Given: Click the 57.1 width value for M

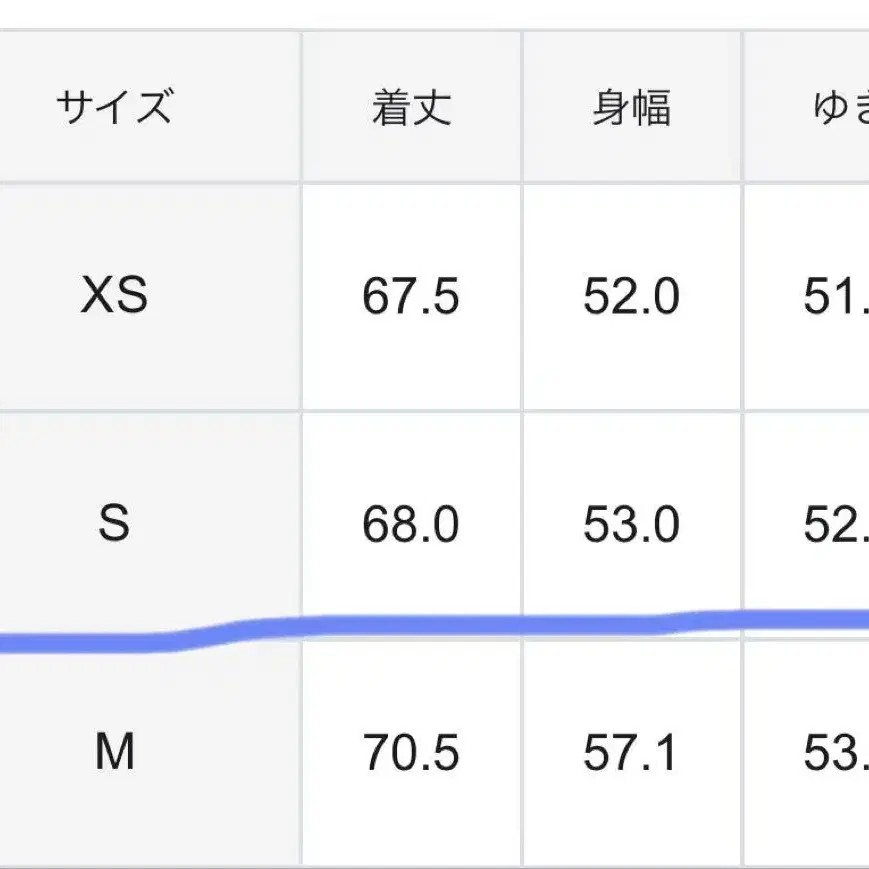Looking at the screenshot, I should (x=631, y=753).
